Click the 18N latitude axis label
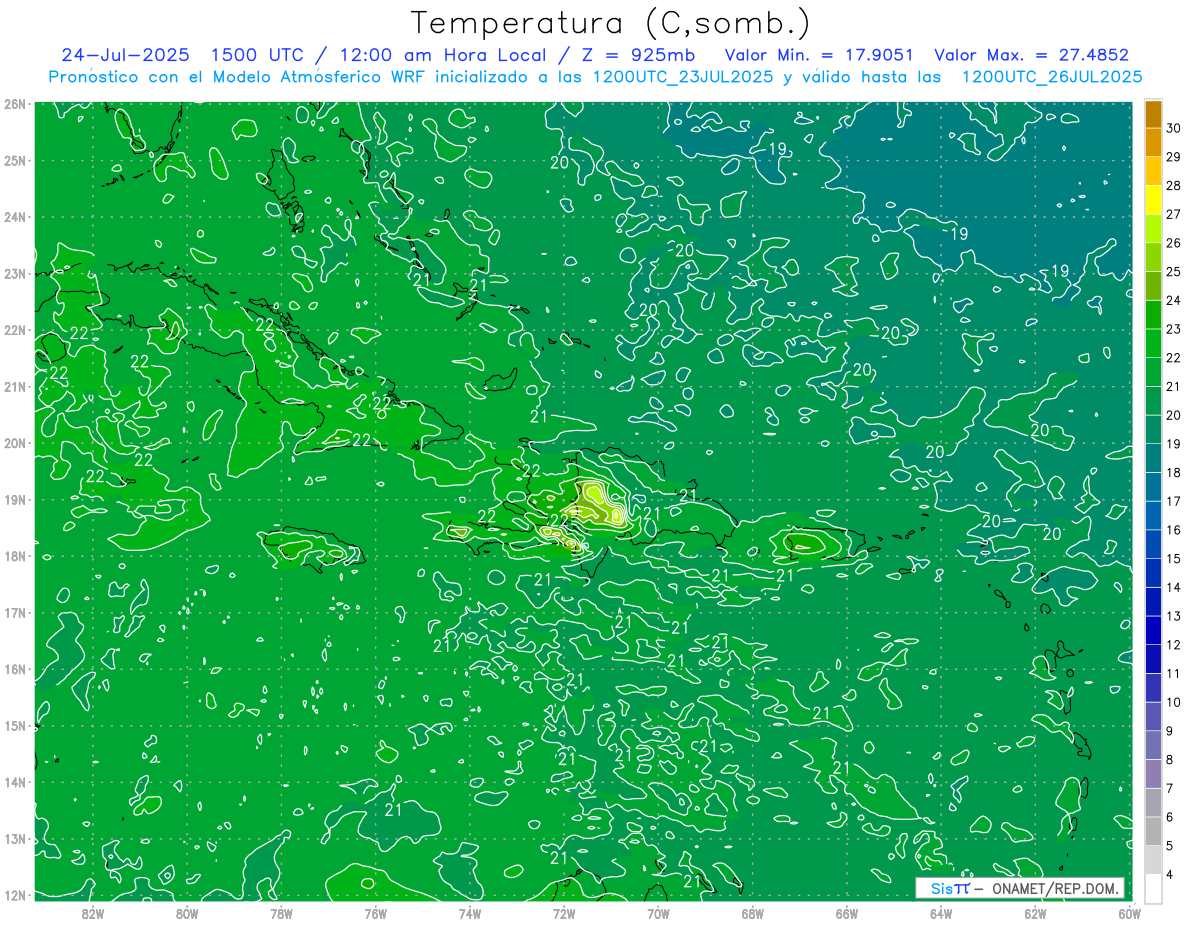The image size is (1200, 927). tap(15, 556)
